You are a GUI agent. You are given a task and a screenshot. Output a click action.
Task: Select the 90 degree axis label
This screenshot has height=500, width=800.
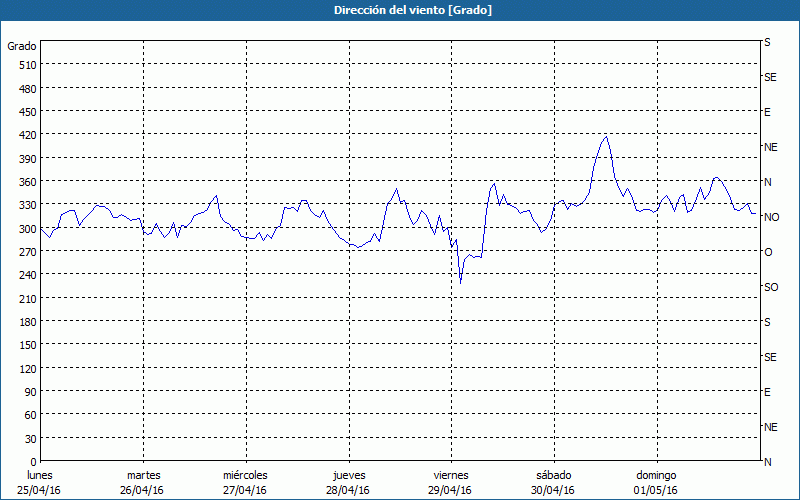[x=25, y=391]
